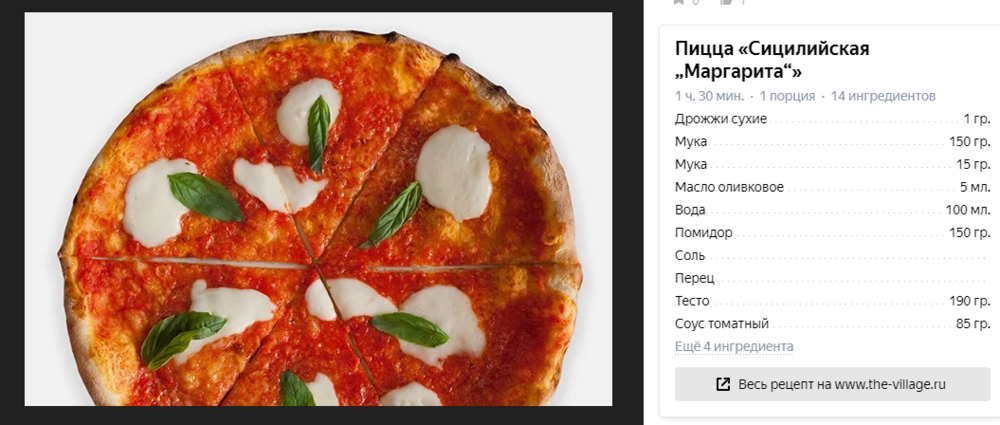Select the "Тесто" 190 гр. ingredient row
Viewport: 1000px width, 425px height.
832,301
